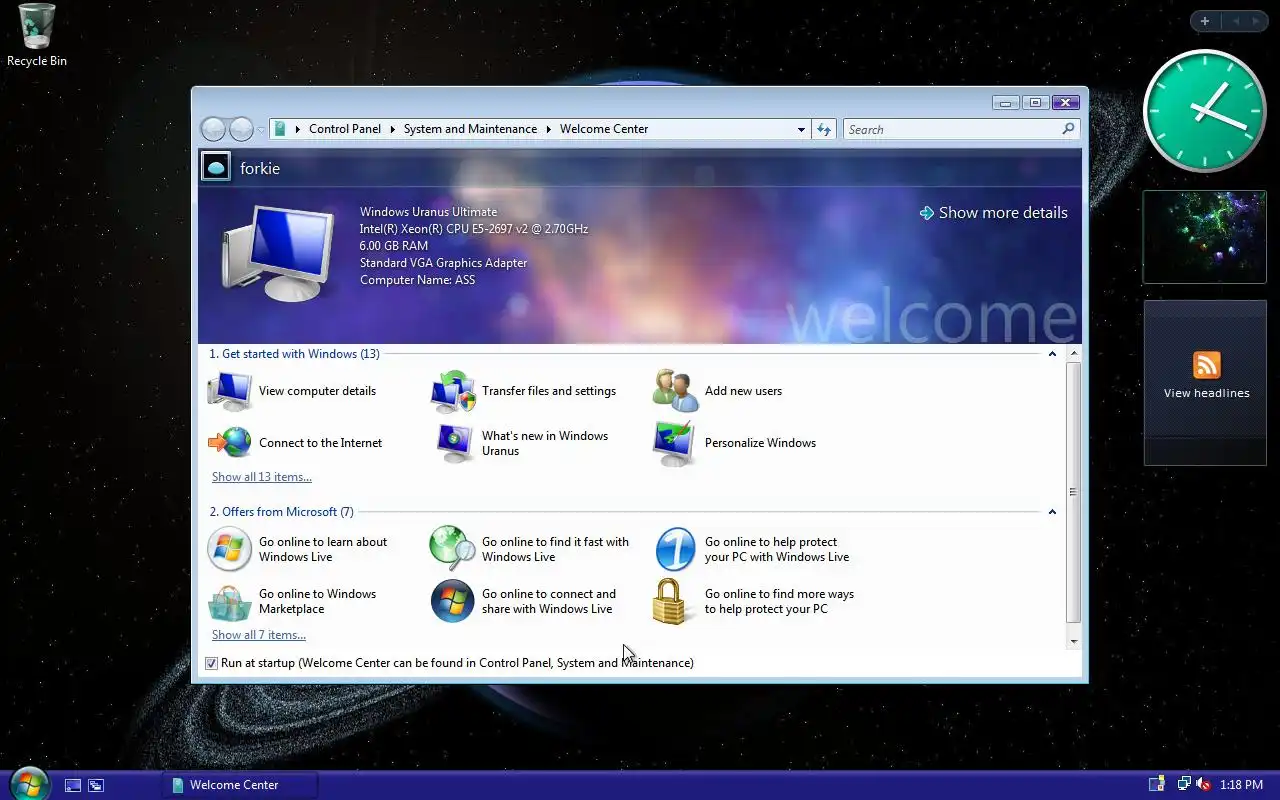Click the sidebar previous gadgets arrow

[1235, 21]
